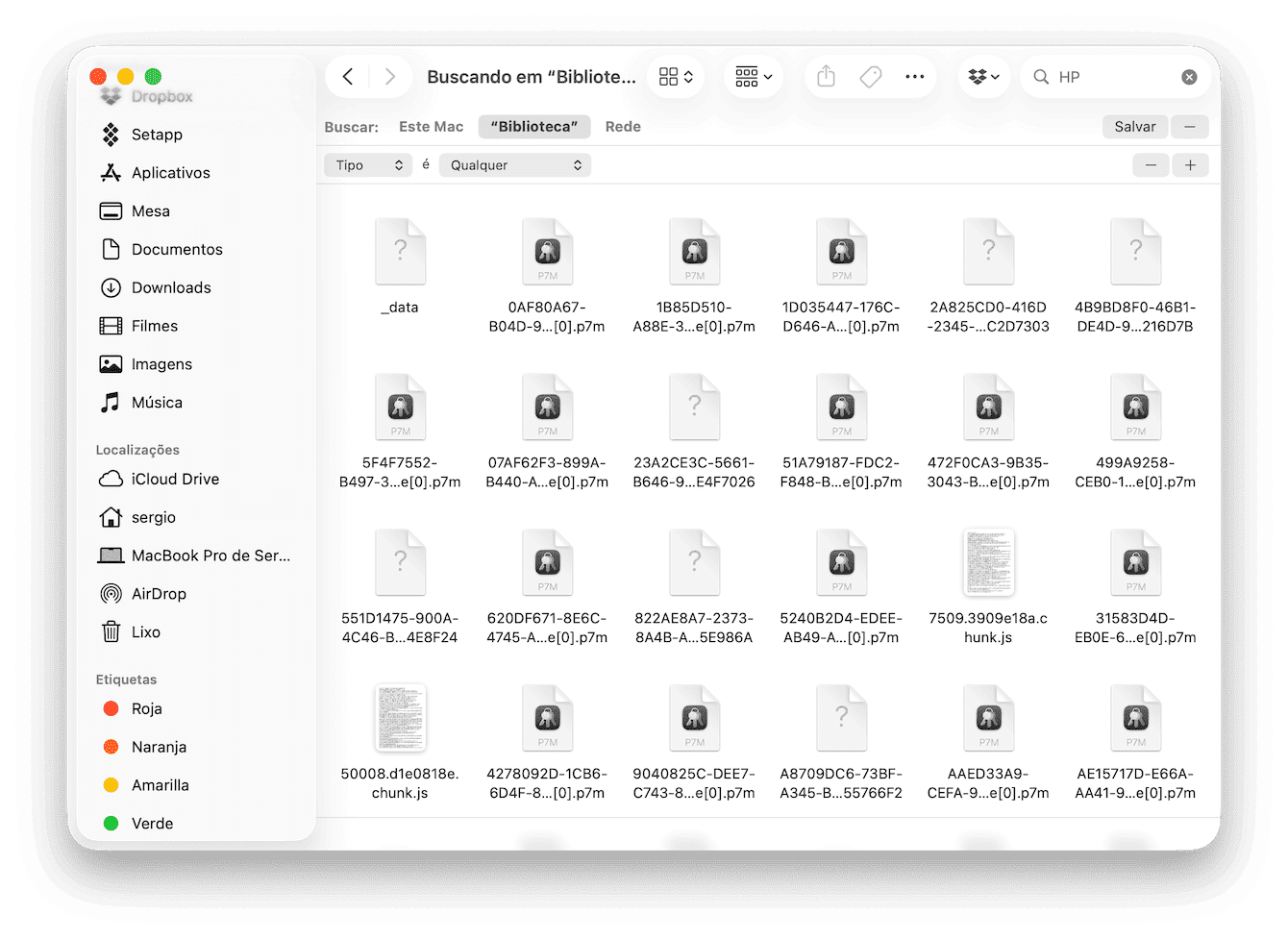Open the more actions ellipsis menu
Viewport: 1288px width, 939px height.
coord(915,77)
